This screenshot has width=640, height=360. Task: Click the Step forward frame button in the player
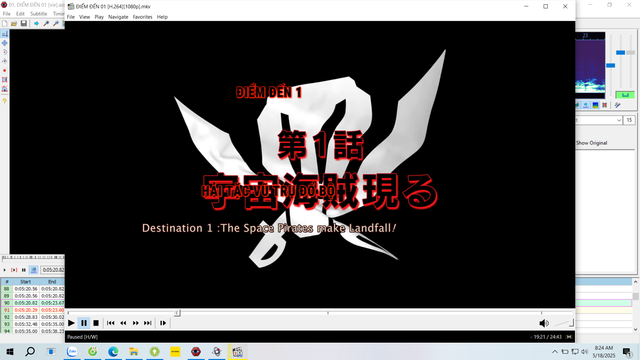pyautogui.click(x=163, y=323)
